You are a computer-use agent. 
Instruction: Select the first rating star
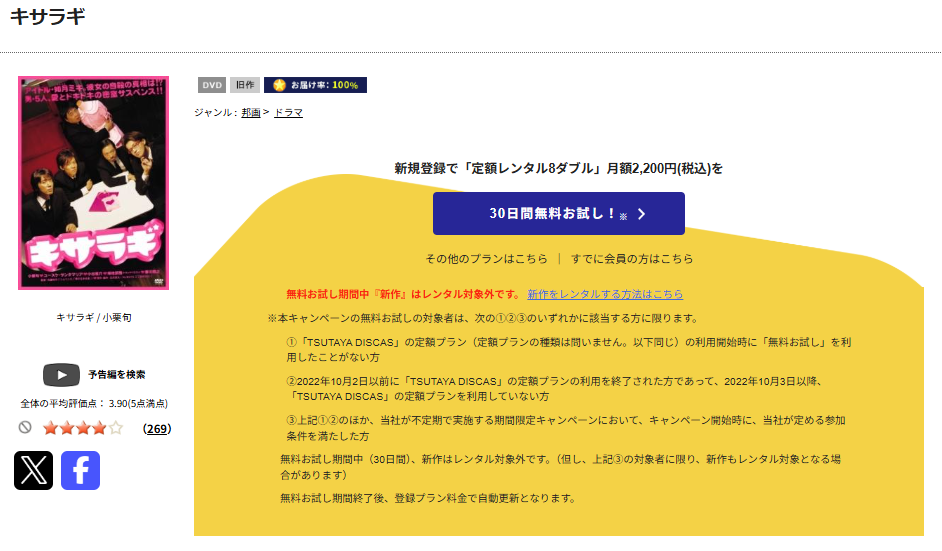click(50, 428)
